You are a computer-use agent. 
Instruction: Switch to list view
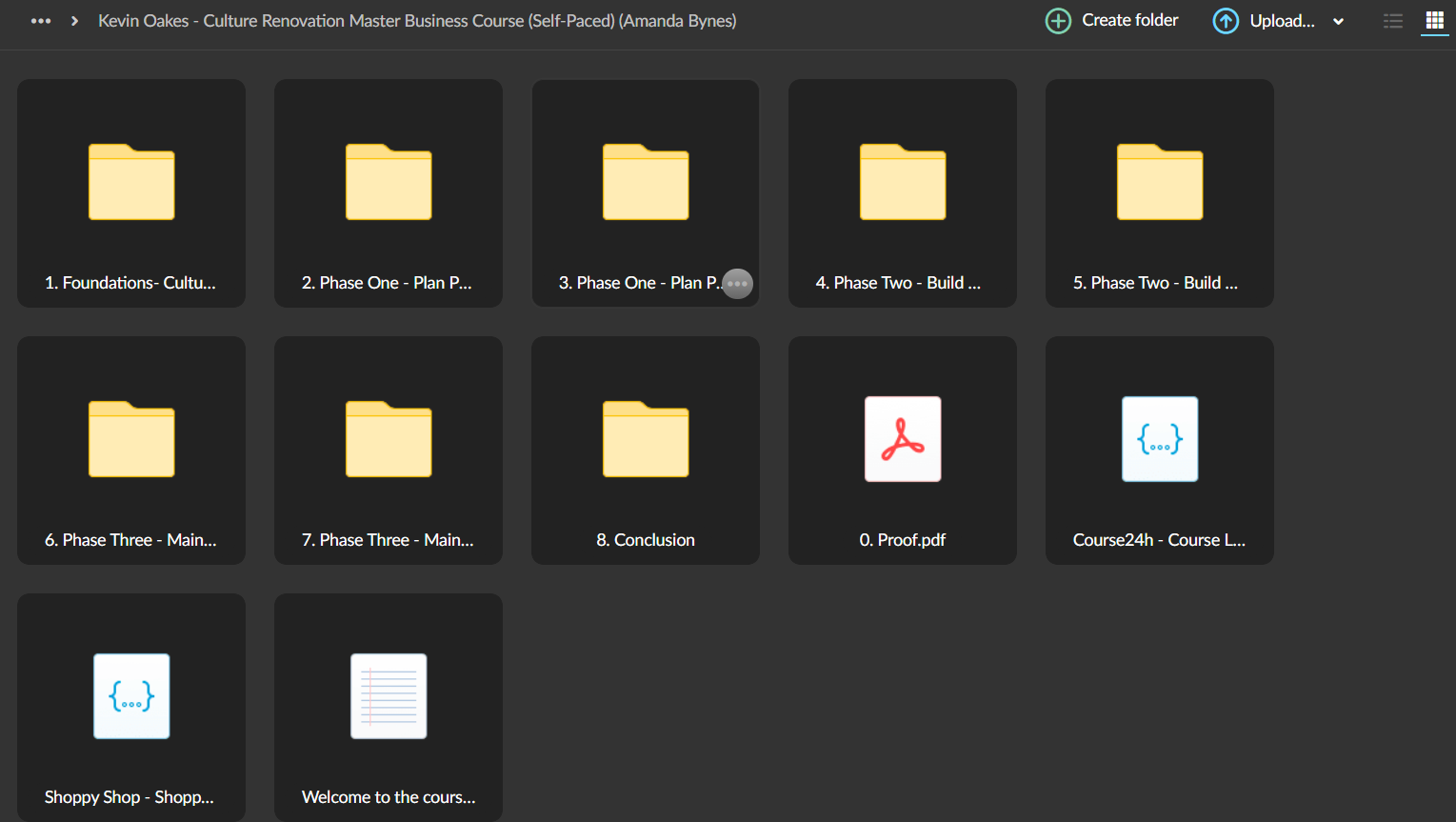pos(1393,21)
